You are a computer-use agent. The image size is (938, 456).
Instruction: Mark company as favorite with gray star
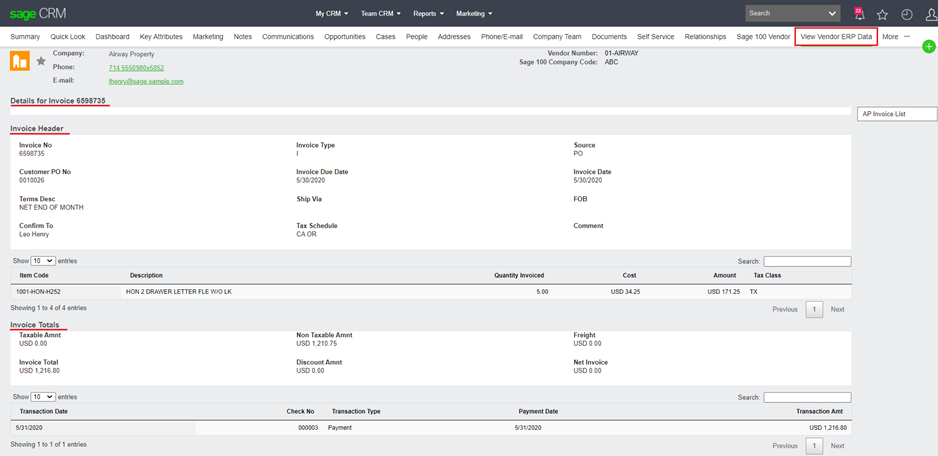(41, 61)
